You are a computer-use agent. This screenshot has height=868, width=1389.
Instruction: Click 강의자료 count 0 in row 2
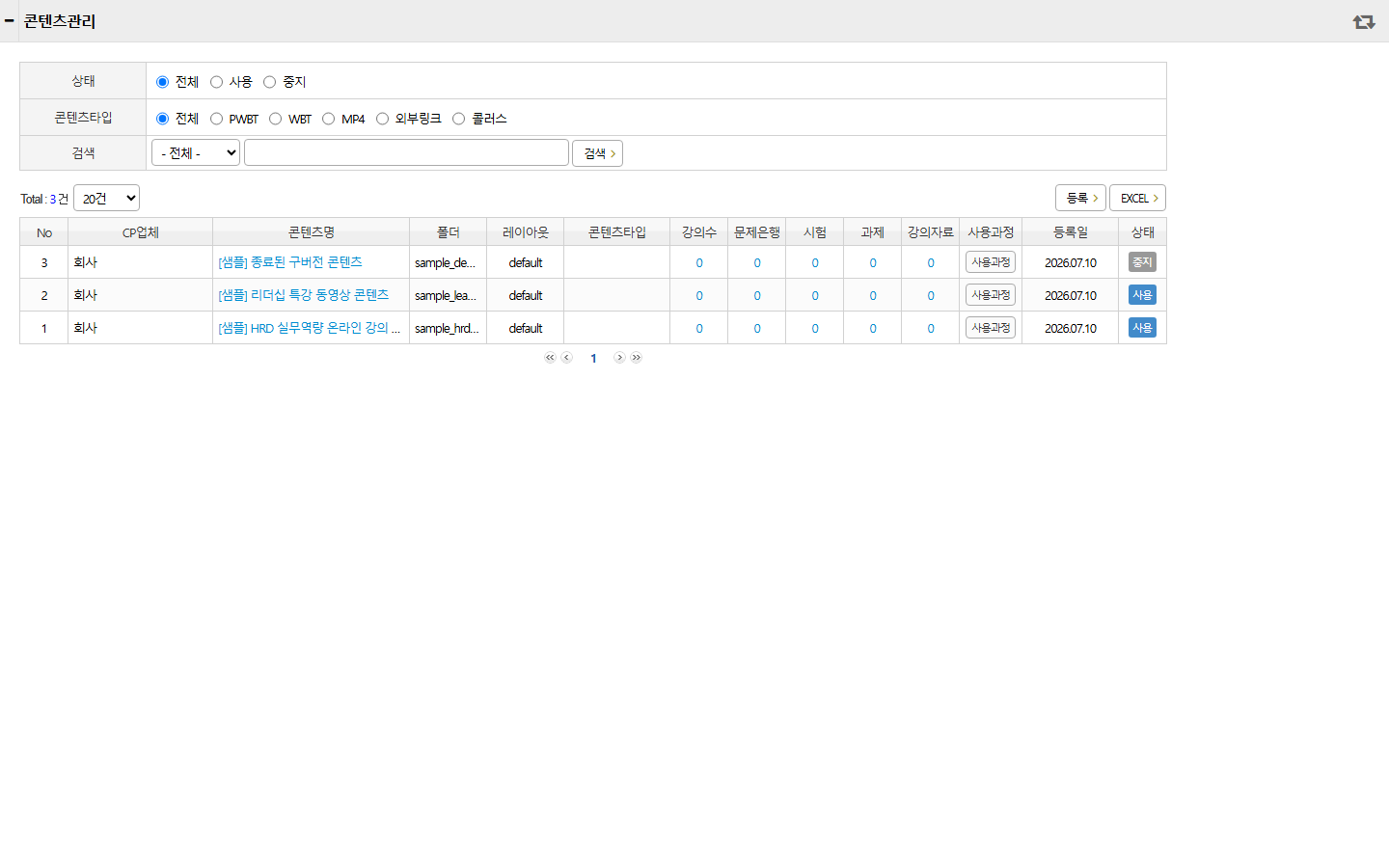[x=931, y=295]
